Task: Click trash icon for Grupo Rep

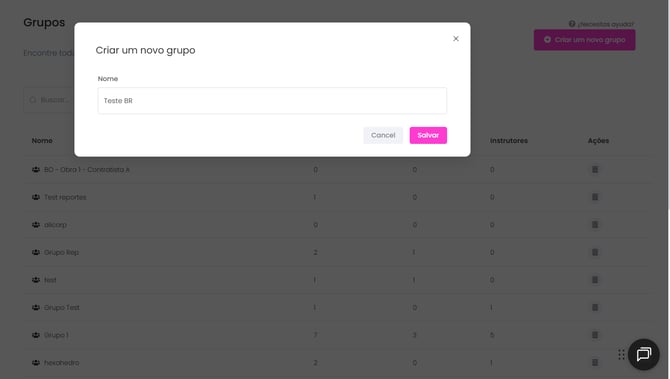Action: pos(595,252)
